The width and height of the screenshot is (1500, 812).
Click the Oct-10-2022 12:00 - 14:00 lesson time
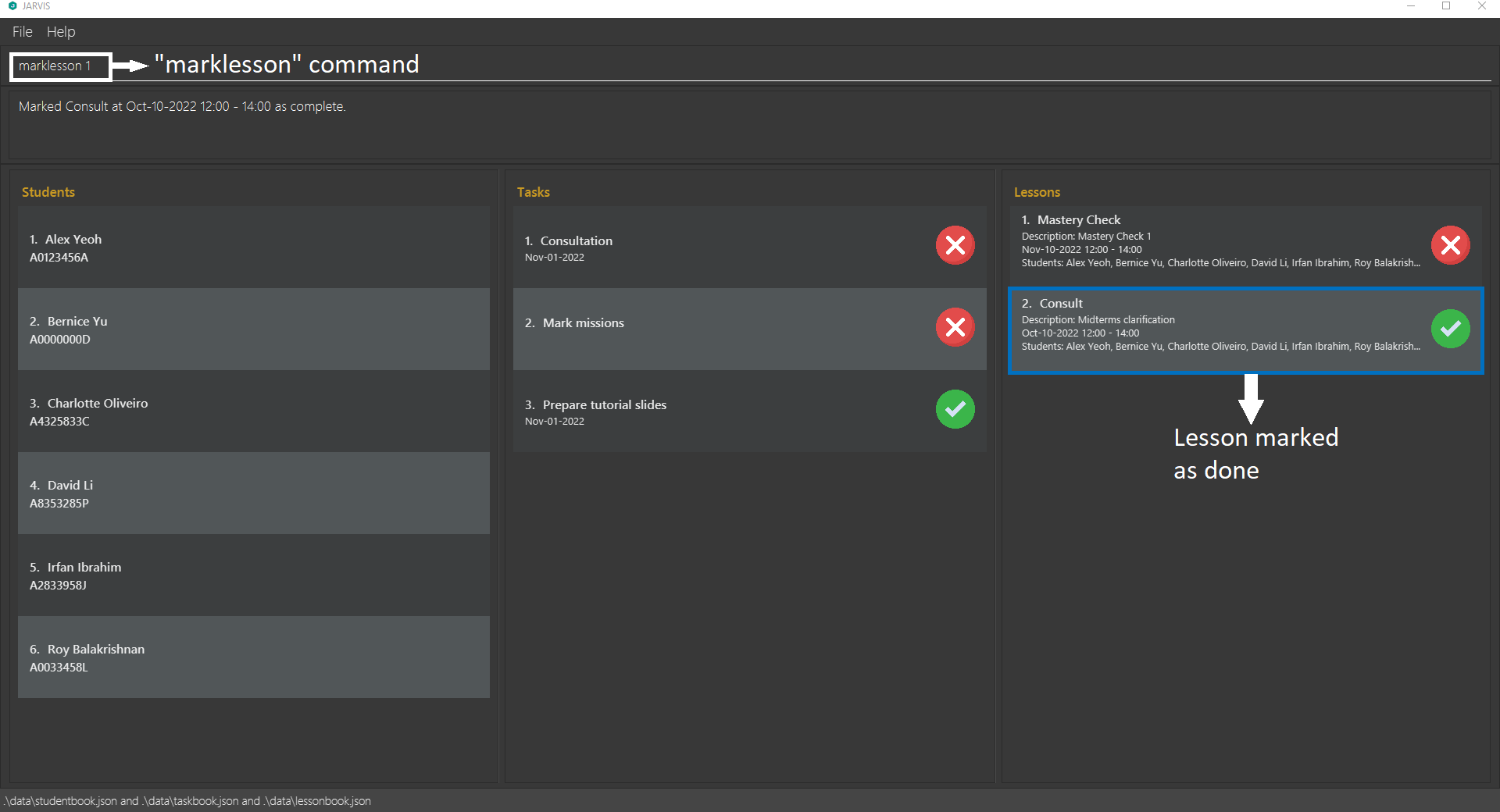(1080, 333)
